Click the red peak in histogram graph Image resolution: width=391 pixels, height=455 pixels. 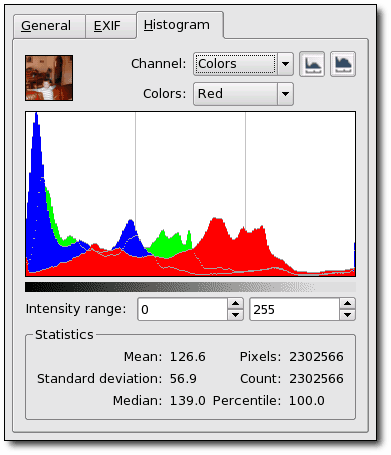217,233
